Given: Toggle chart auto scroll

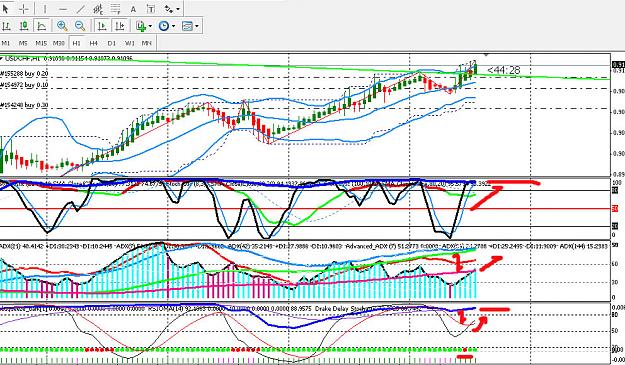Looking at the screenshot, I should (x=102, y=26).
